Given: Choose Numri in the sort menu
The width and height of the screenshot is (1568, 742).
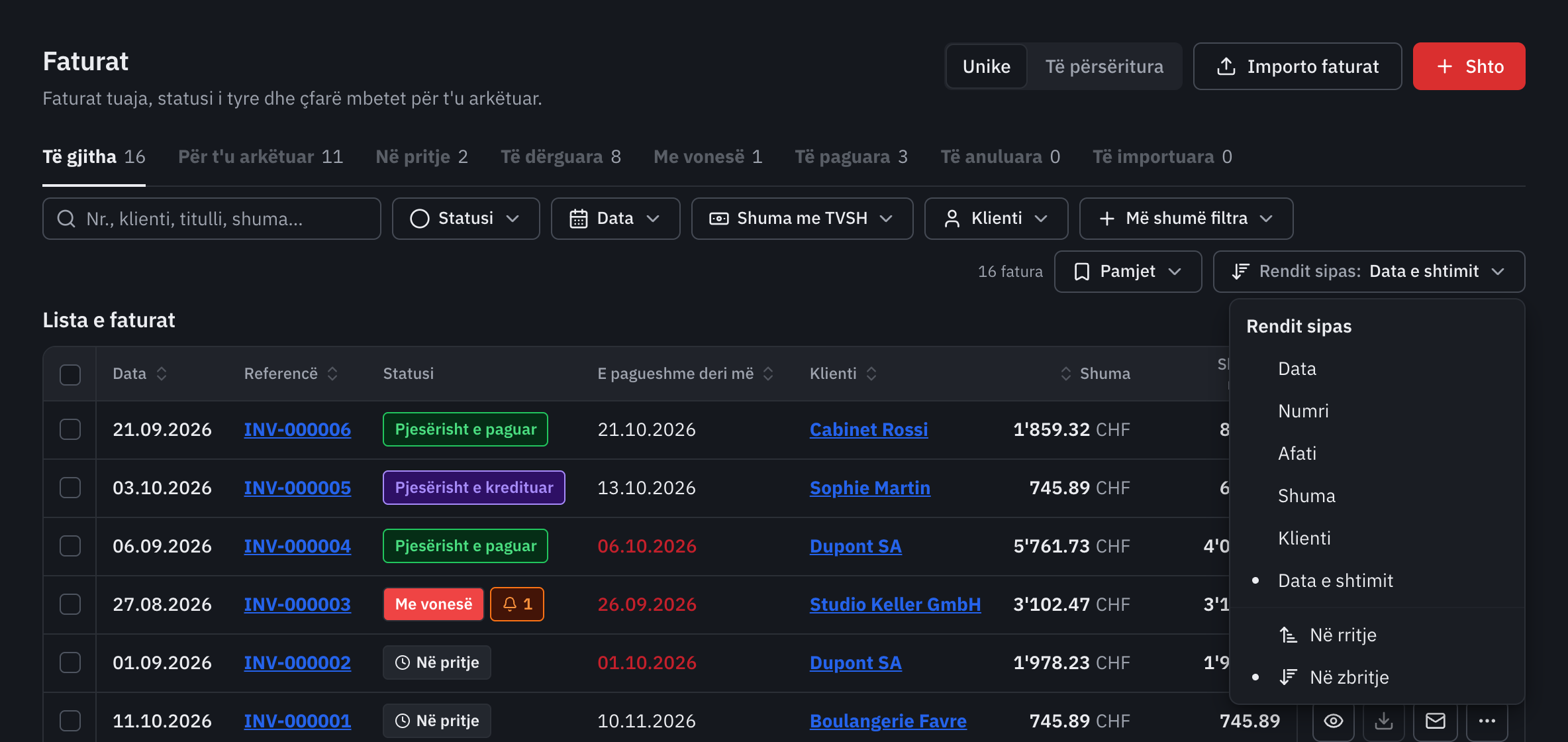Looking at the screenshot, I should tap(1377, 411).
